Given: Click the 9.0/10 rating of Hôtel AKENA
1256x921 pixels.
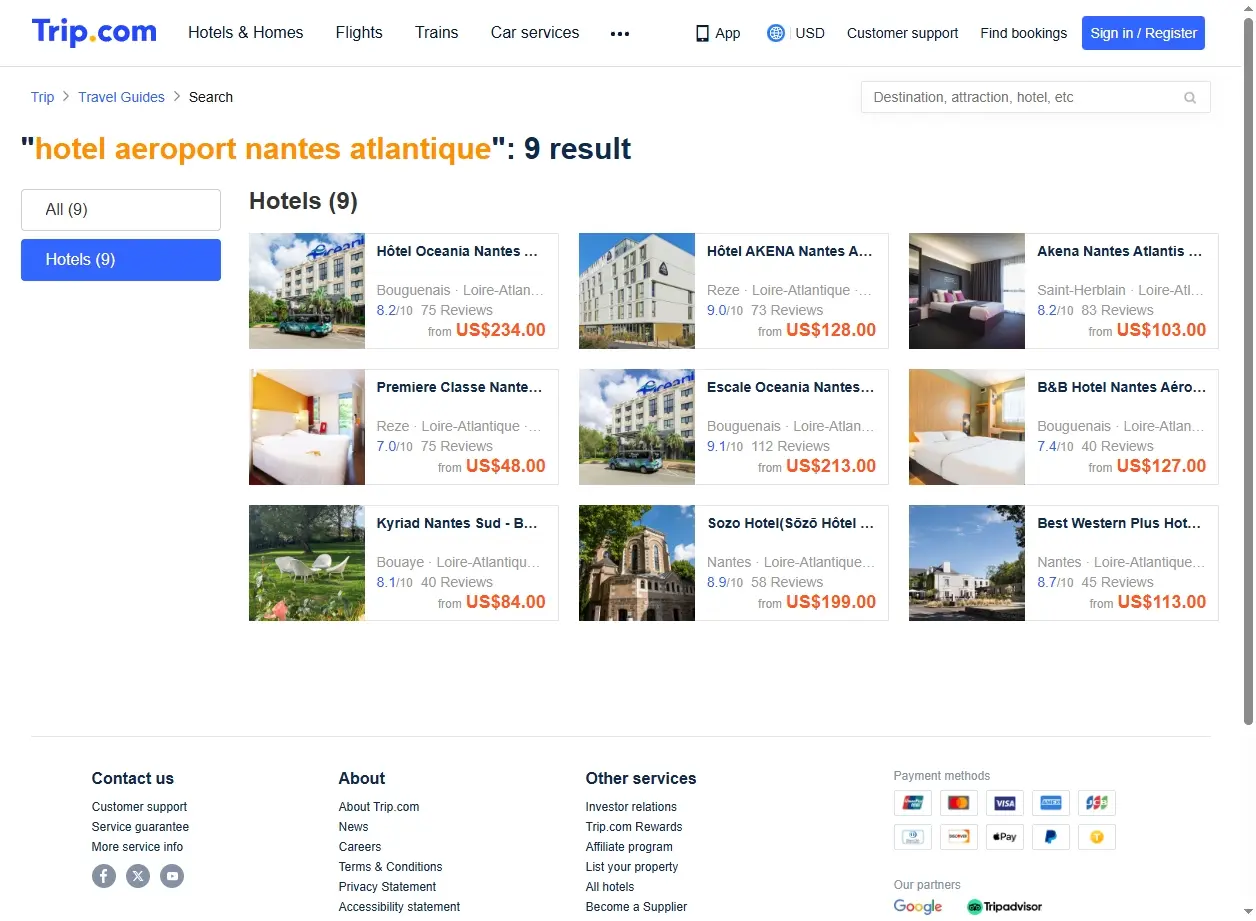Looking at the screenshot, I should [x=725, y=310].
